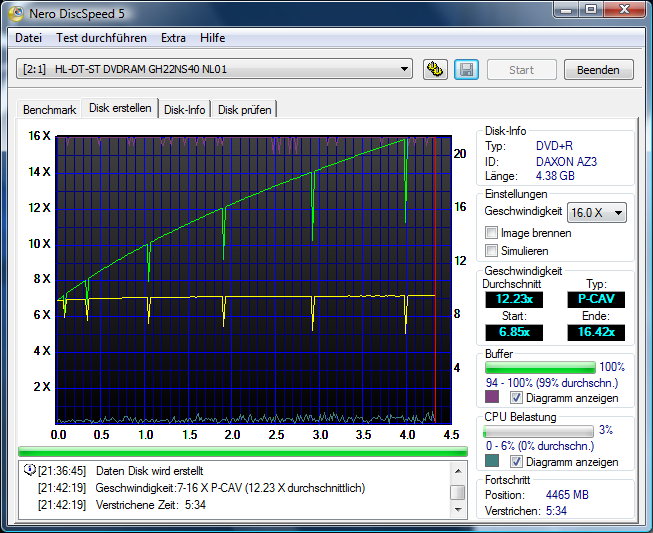
Task: Click the average speed 12.23x display
Action: click(514, 299)
